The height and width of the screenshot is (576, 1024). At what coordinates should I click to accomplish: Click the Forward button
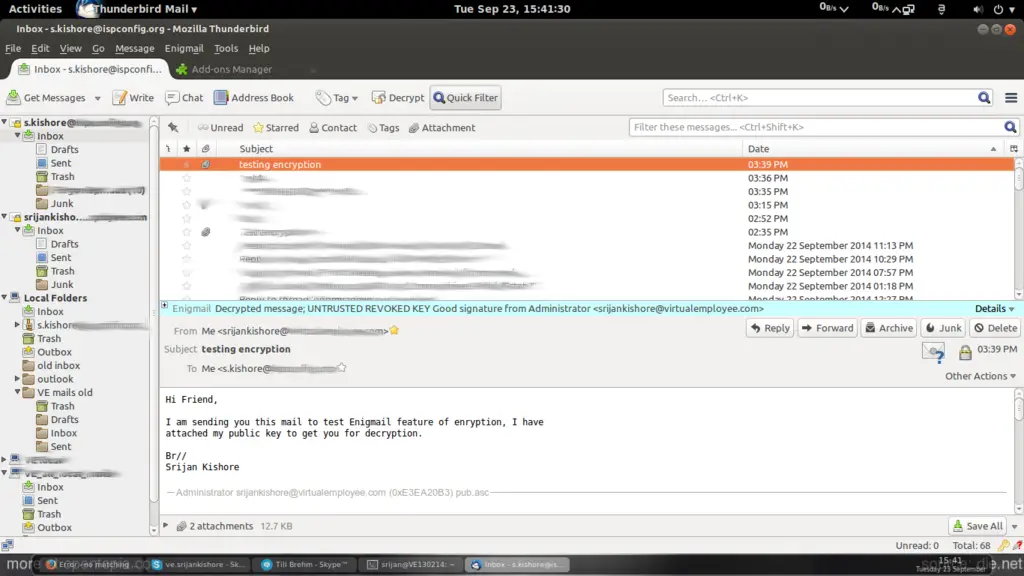pos(827,328)
